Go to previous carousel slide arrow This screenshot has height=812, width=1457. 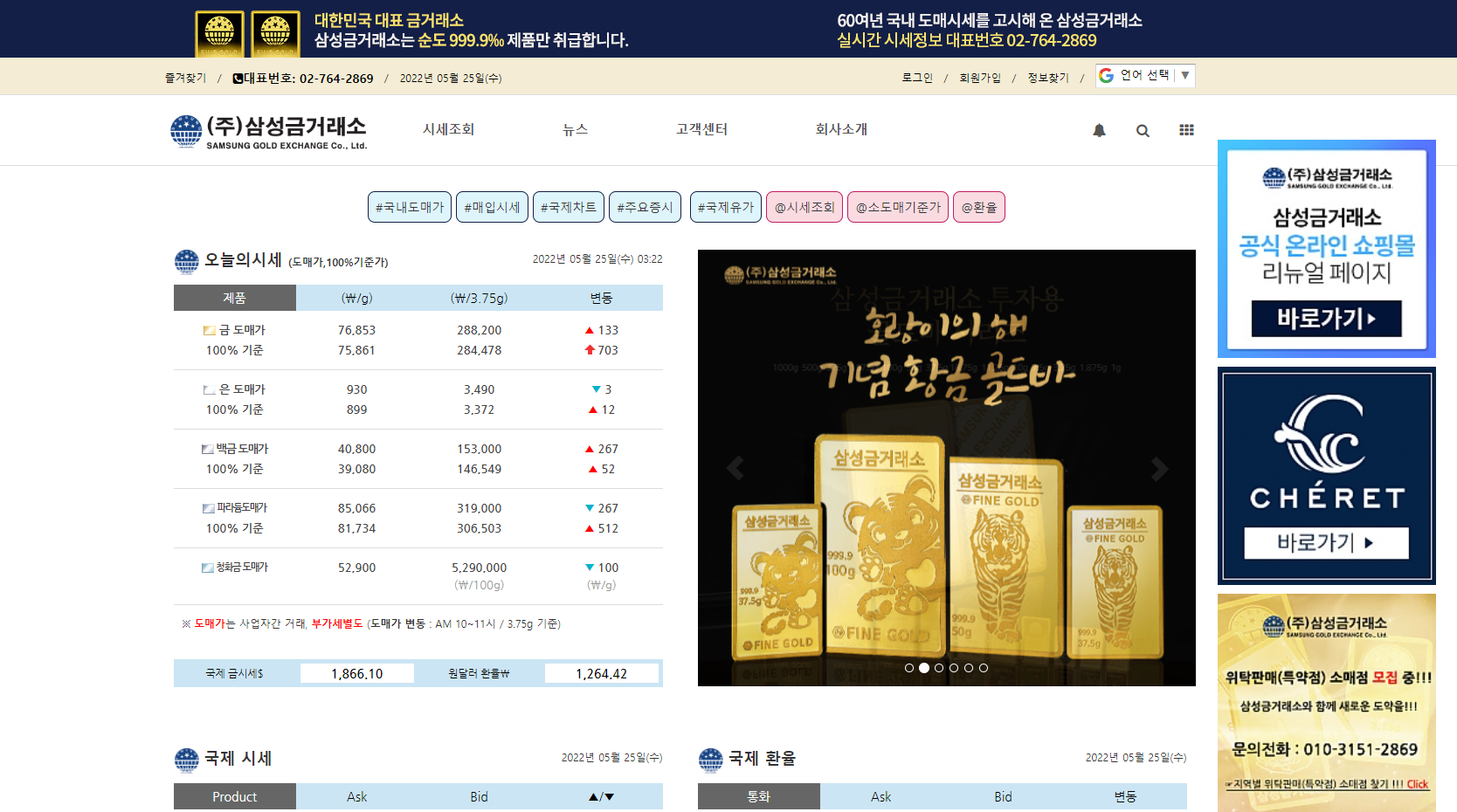[x=735, y=468]
